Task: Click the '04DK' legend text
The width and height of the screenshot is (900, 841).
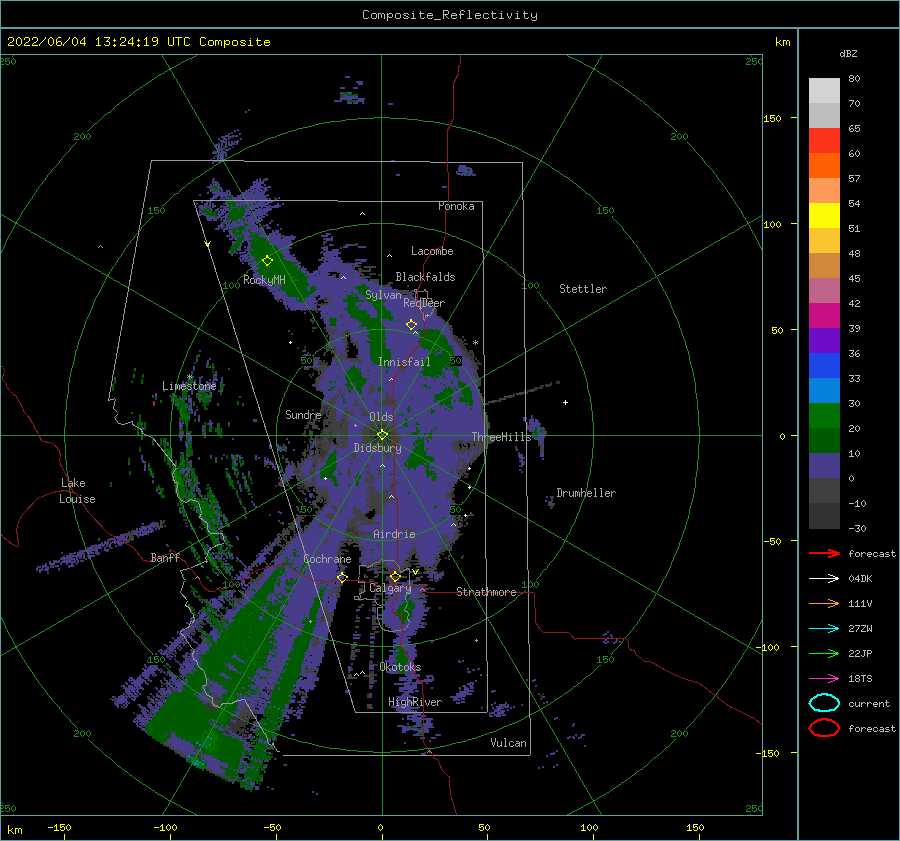Action: point(860,579)
